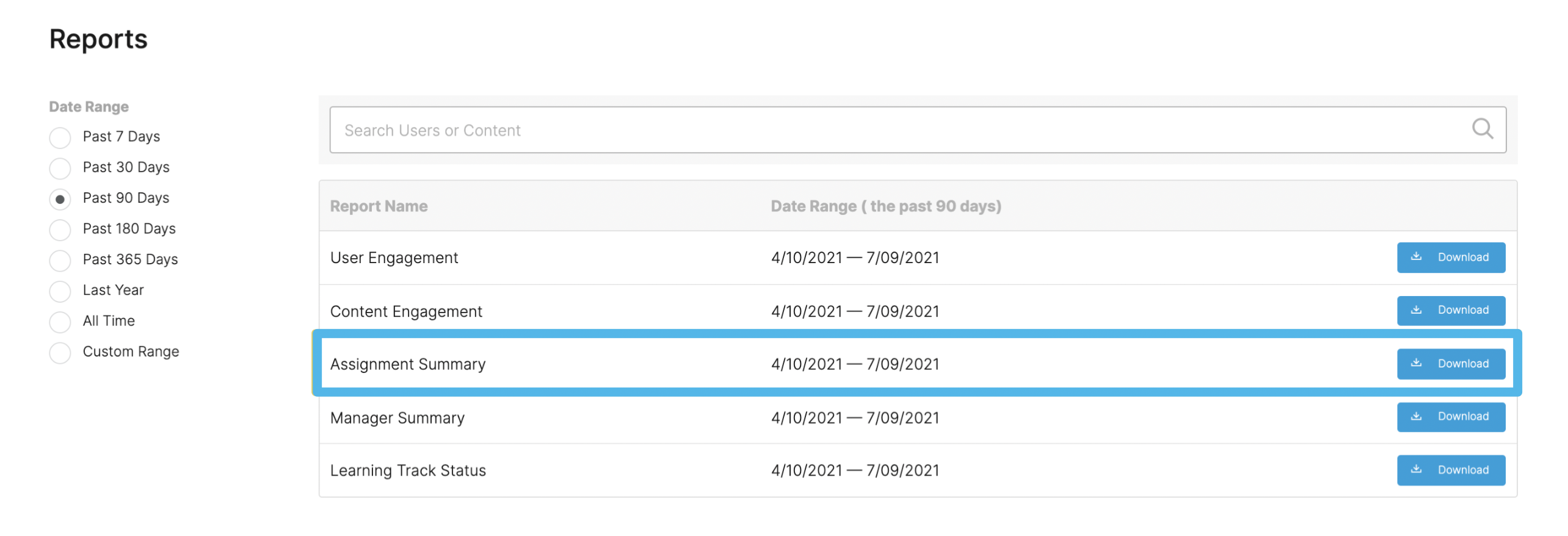Download the Manager Summary report
Viewport: 1568px width, 536px height.
click(x=1450, y=416)
